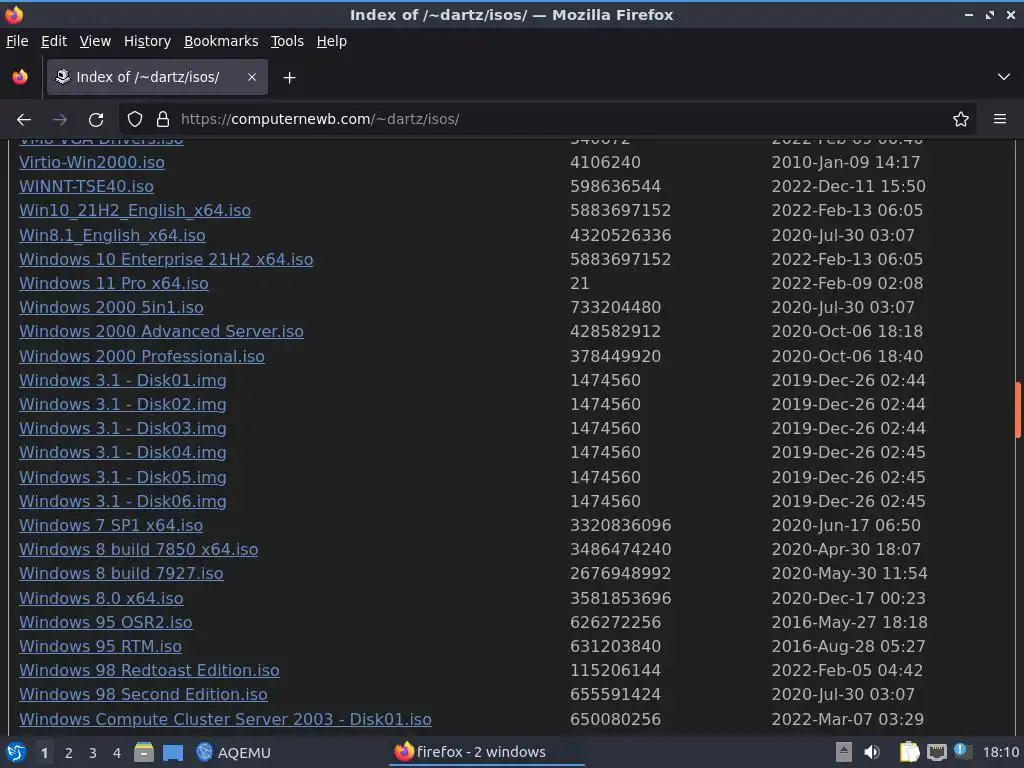
Task: Open the removable media tray icon
Action: pyautogui.click(x=844, y=752)
